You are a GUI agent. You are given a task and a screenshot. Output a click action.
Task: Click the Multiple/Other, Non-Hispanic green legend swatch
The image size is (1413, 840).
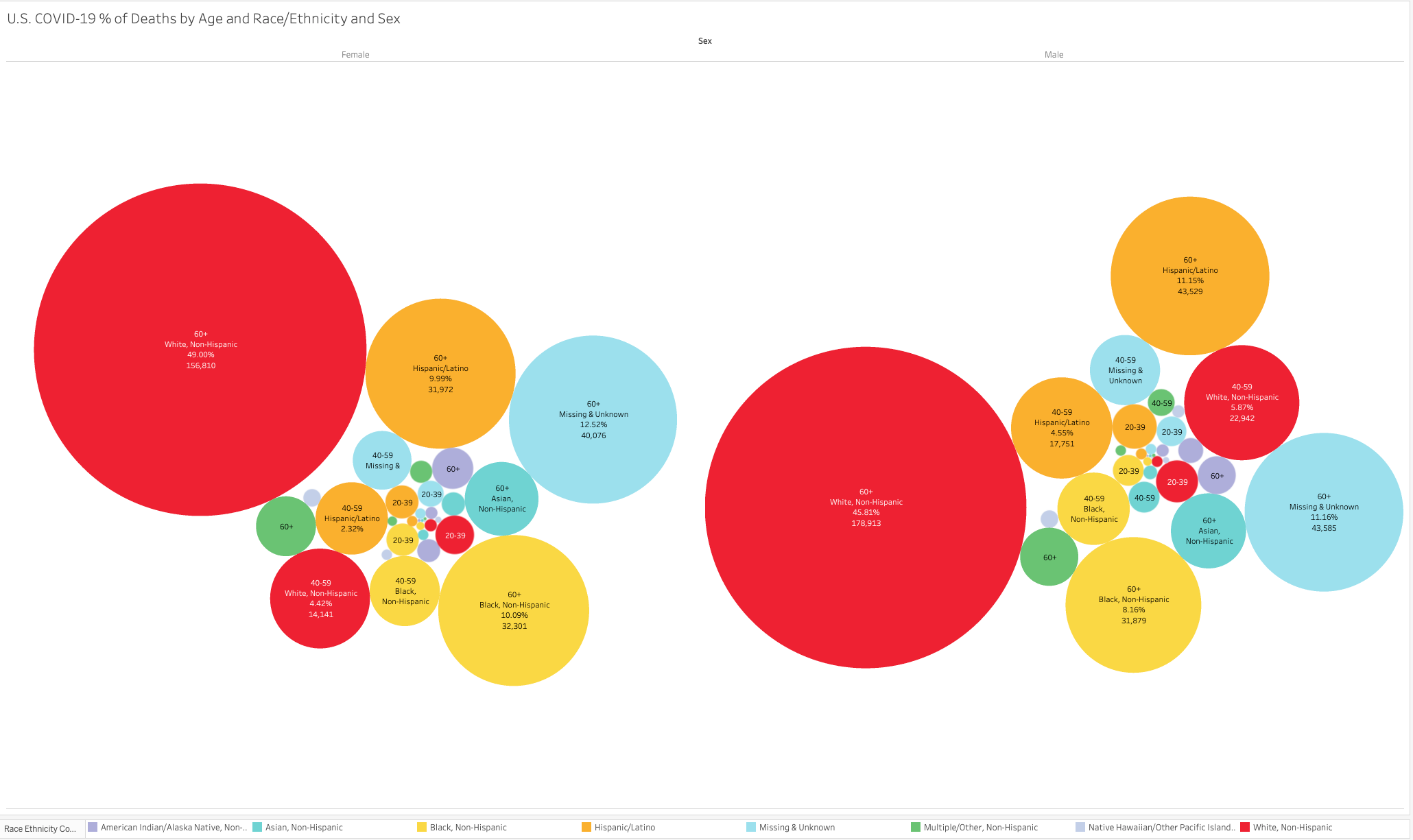[916, 827]
